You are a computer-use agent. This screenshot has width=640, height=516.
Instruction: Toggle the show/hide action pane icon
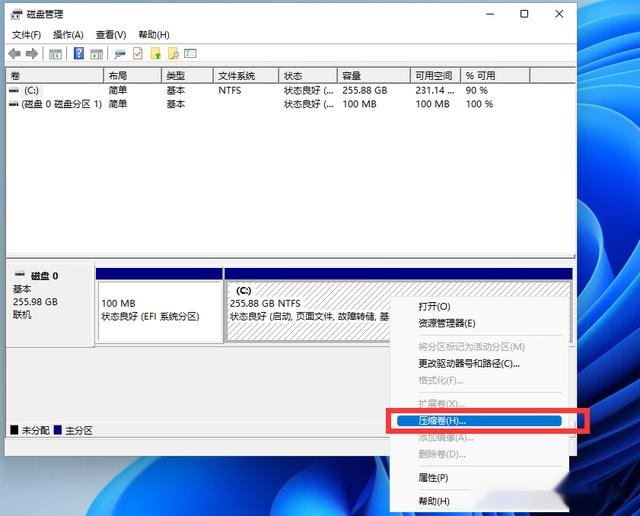pyautogui.click(x=96, y=53)
